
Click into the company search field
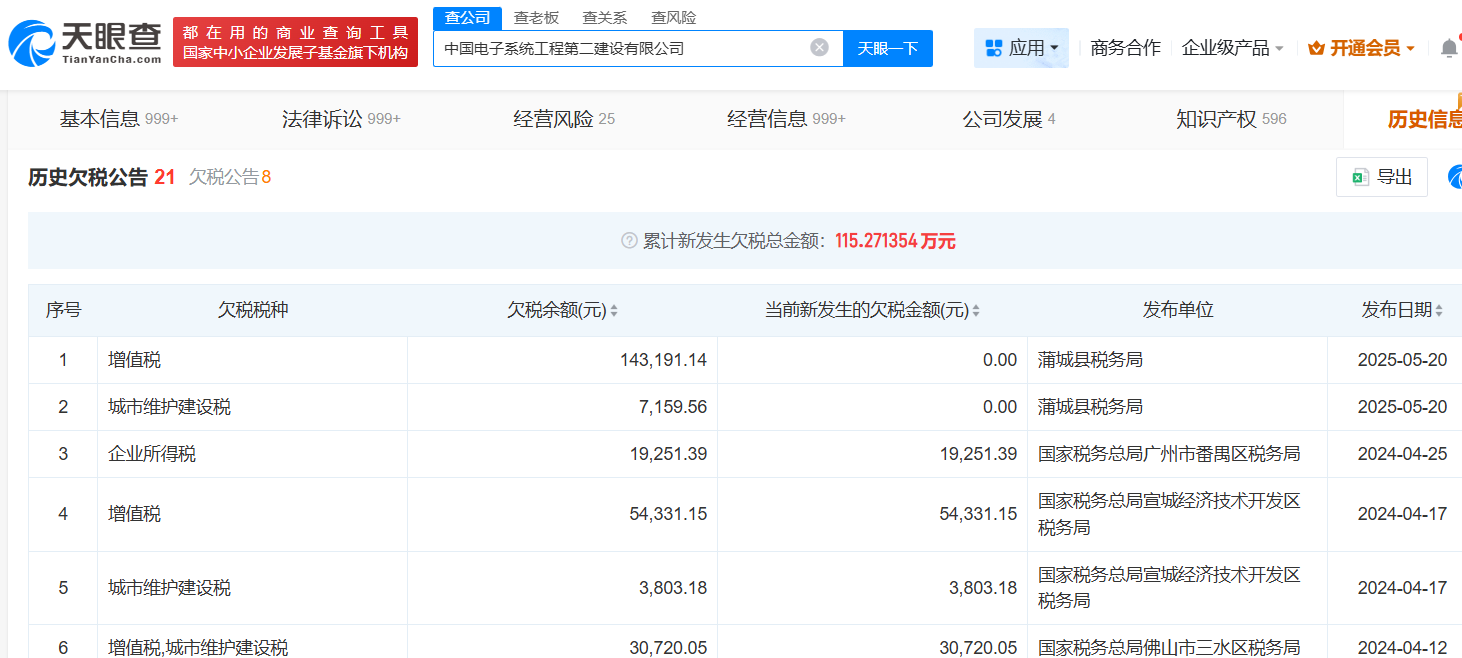coord(620,48)
